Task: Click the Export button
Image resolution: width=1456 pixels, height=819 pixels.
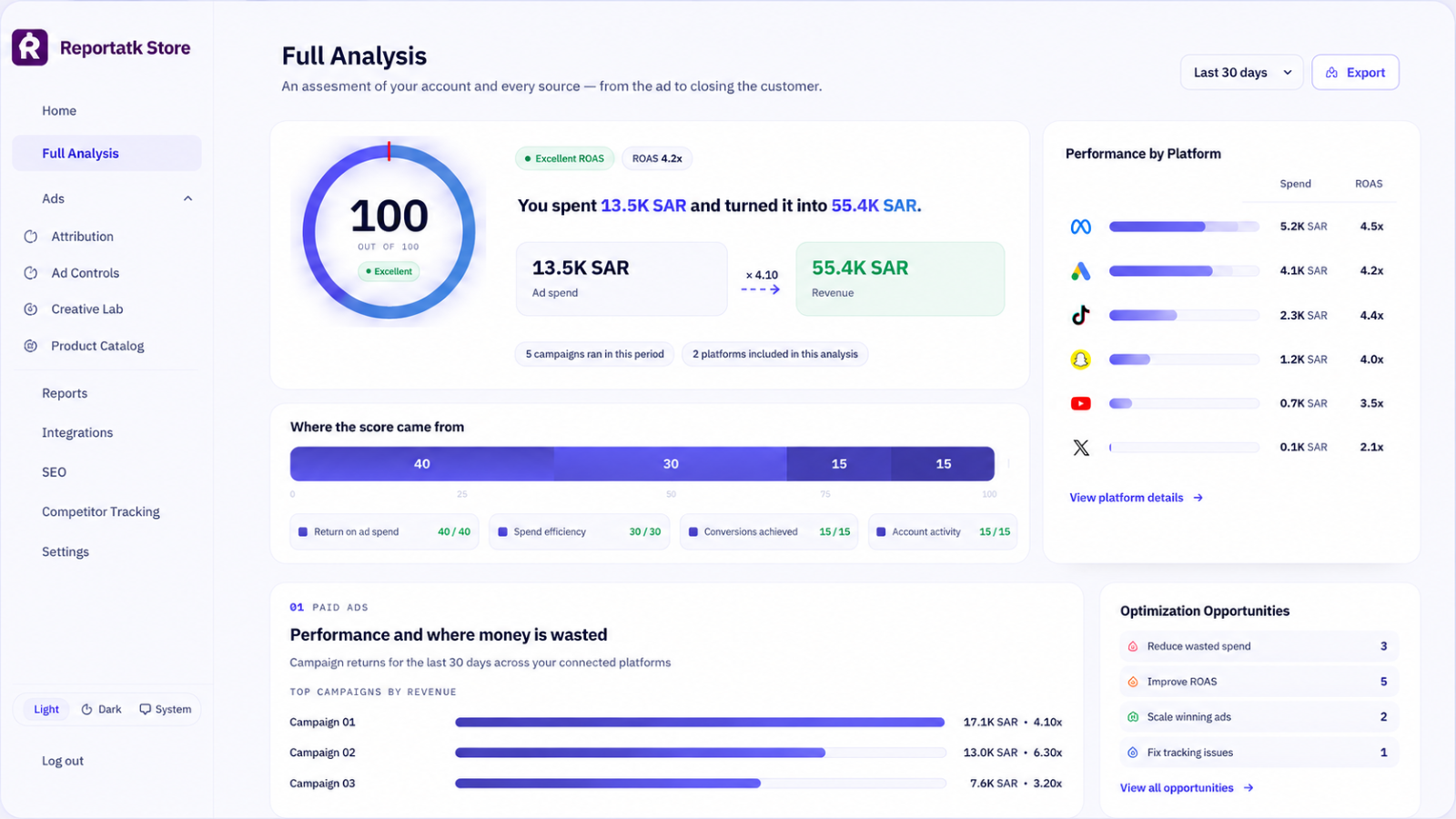Action: (x=1355, y=73)
